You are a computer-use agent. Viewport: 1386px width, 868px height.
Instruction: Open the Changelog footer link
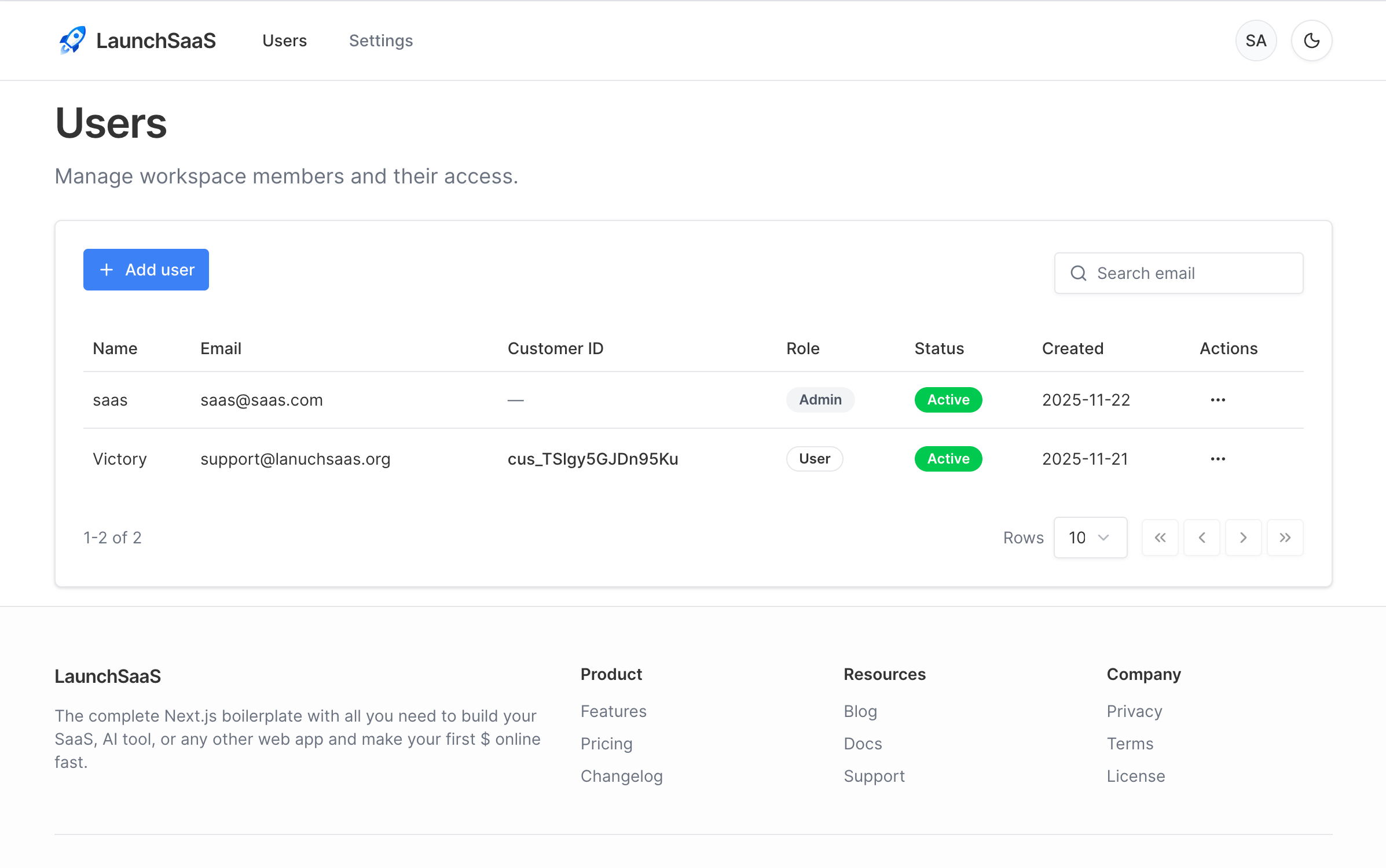tap(621, 775)
